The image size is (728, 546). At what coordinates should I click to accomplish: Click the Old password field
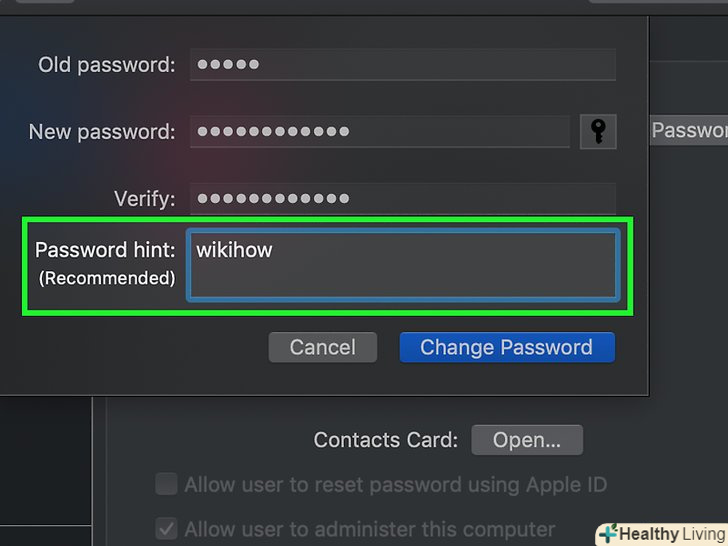point(403,65)
